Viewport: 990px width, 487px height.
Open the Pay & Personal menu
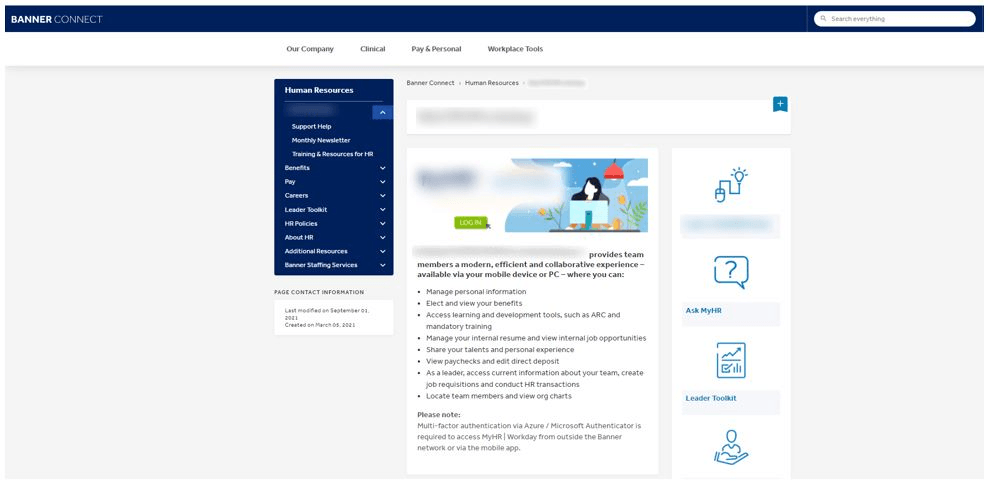pos(436,49)
